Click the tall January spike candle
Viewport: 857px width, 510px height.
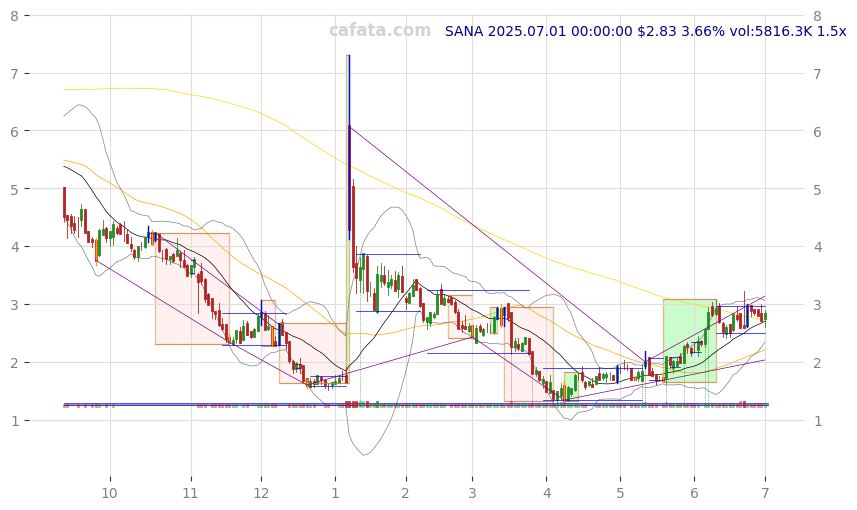pyautogui.click(x=349, y=148)
